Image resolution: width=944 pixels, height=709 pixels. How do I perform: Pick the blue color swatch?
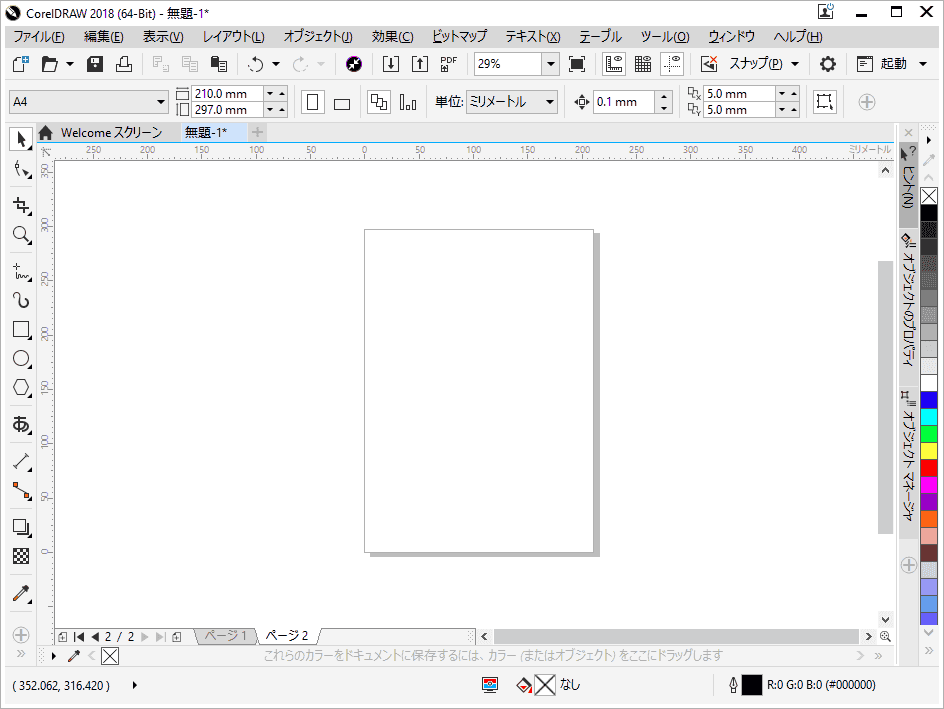coord(929,400)
